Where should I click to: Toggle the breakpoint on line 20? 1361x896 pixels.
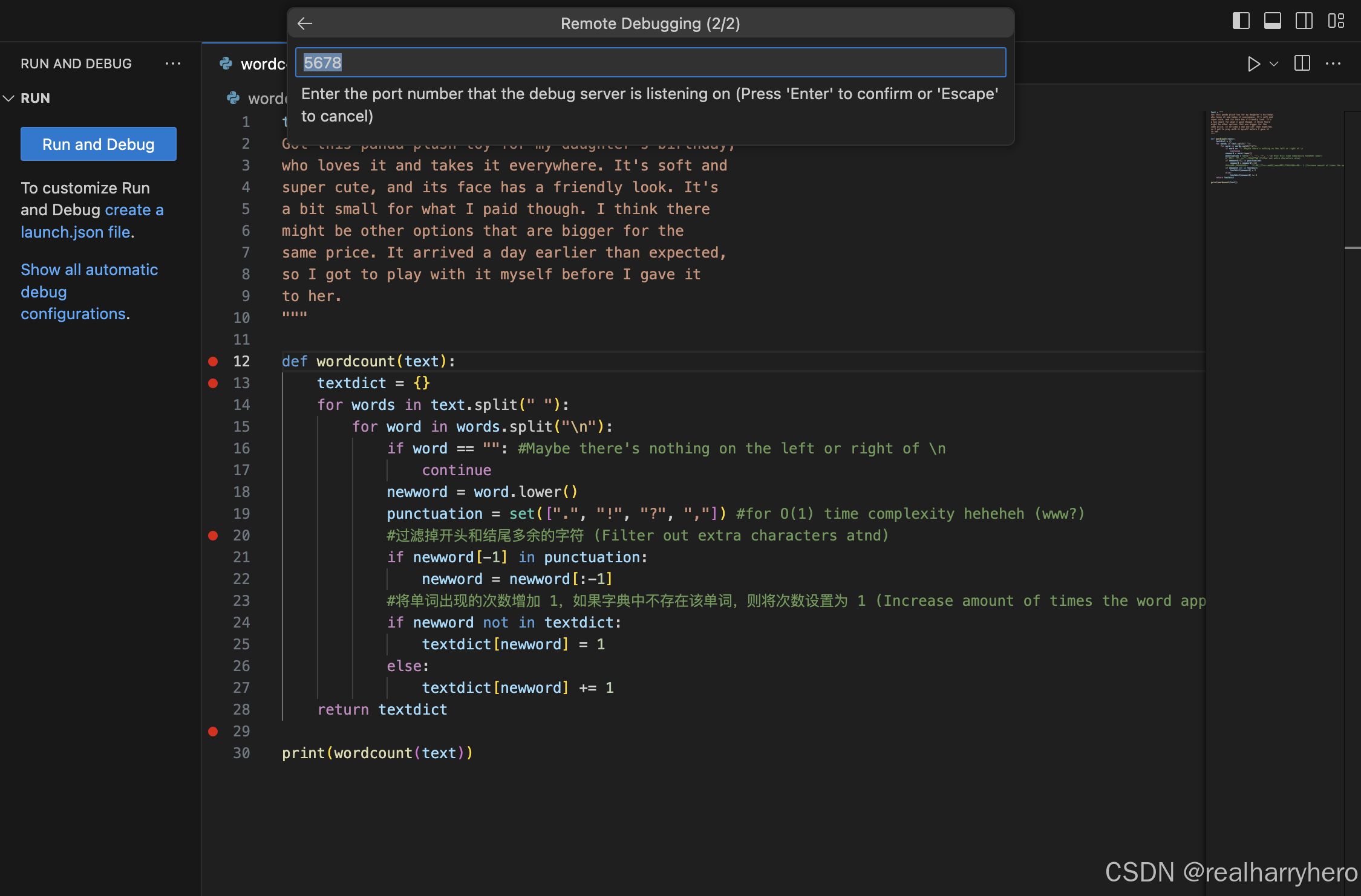point(212,535)
